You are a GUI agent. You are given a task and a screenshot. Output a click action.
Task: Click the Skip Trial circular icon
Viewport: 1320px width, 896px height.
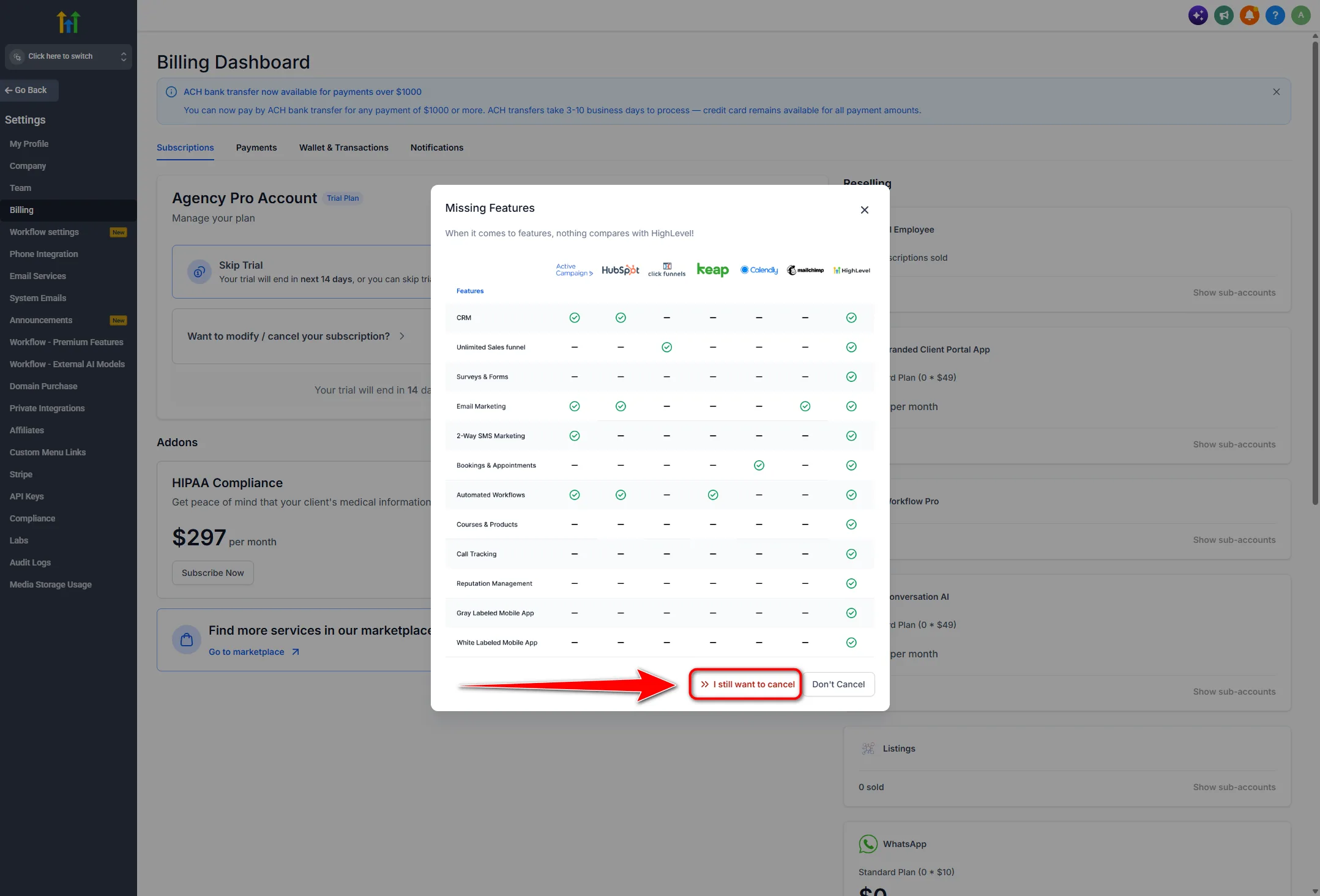(x=199, y=272)
